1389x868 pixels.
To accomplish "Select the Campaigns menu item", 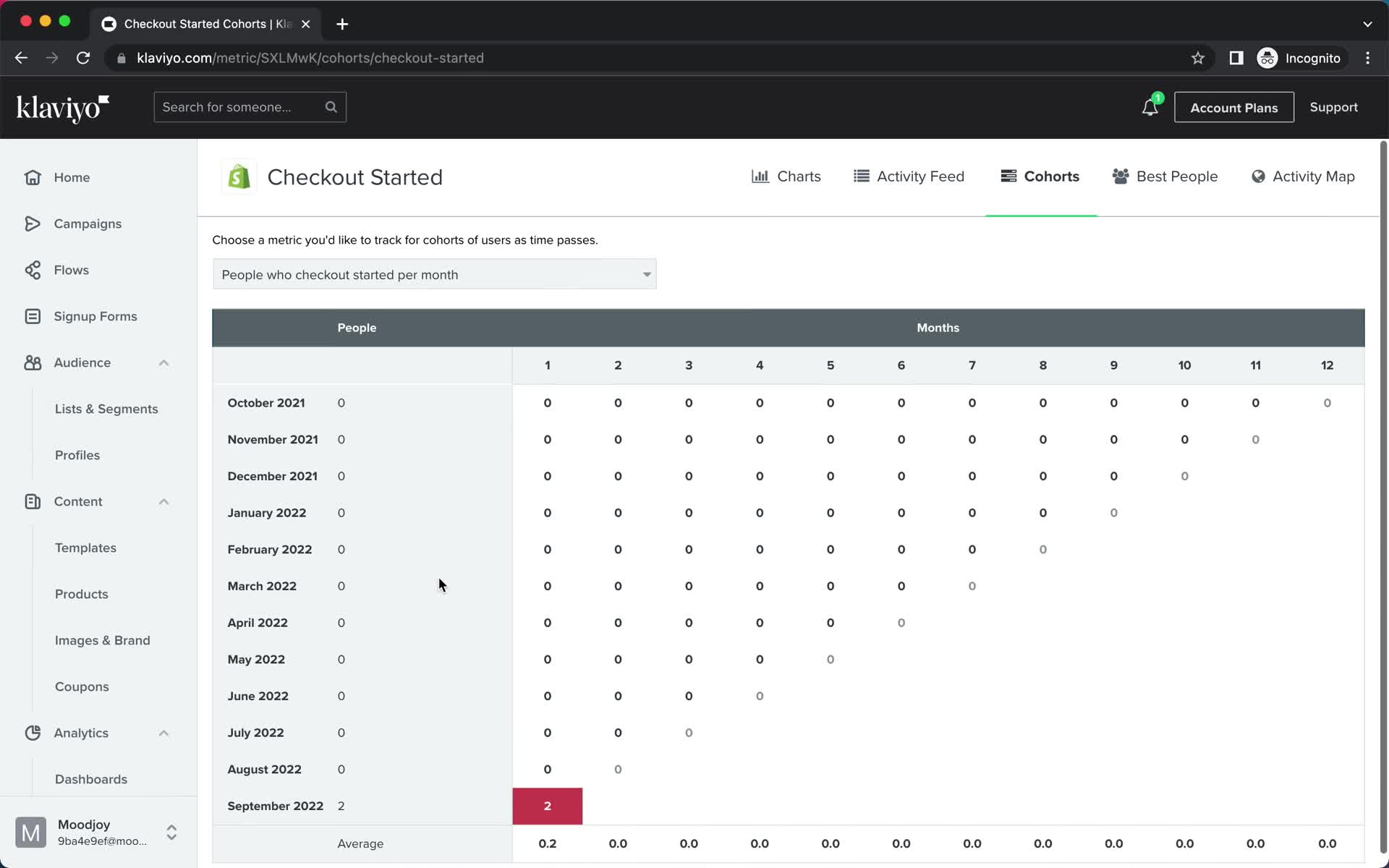I will point(87,223).
